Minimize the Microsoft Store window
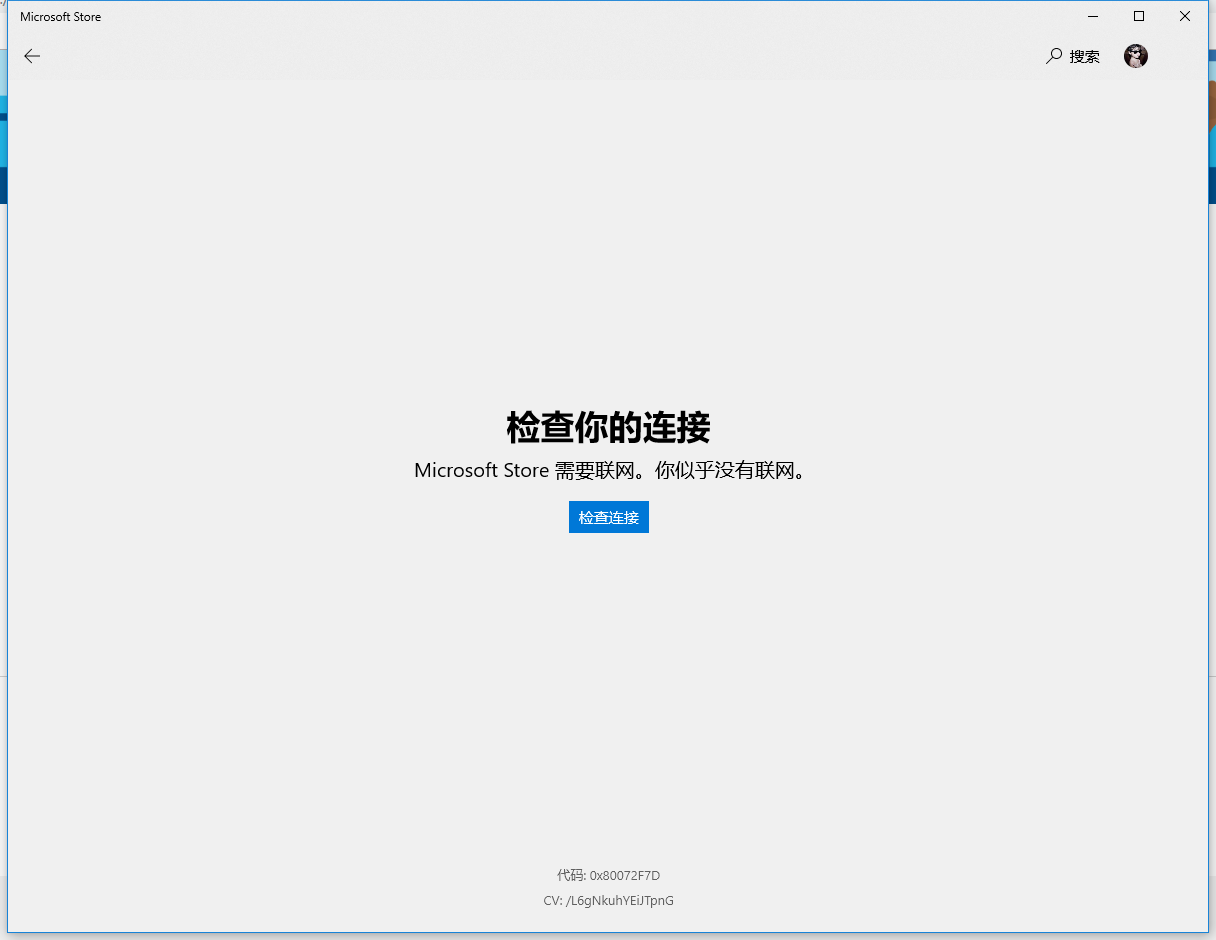Screen dimensions: 1216x940 (x=1093, y=16)
